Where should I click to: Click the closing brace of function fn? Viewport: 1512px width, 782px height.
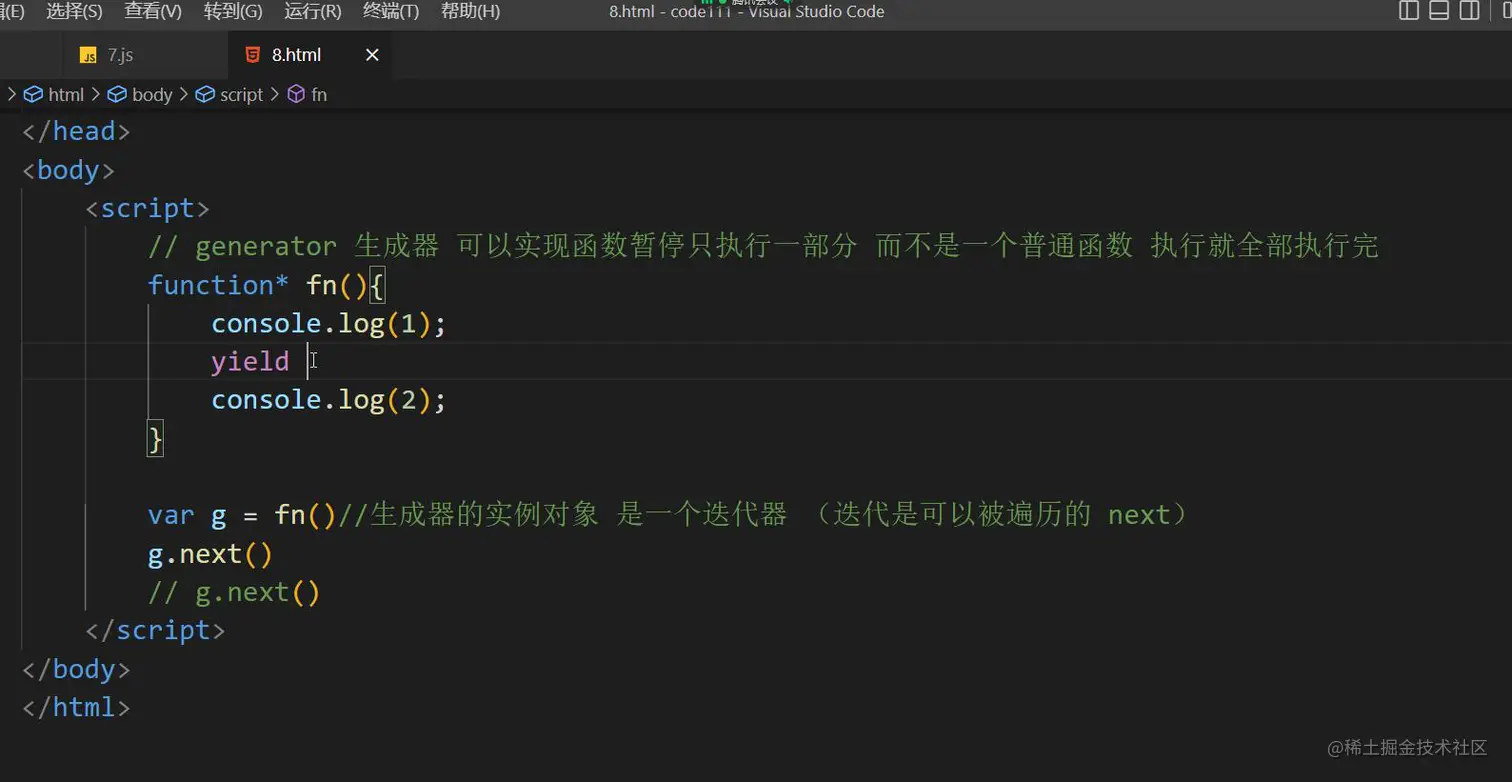tap(155, 438)
